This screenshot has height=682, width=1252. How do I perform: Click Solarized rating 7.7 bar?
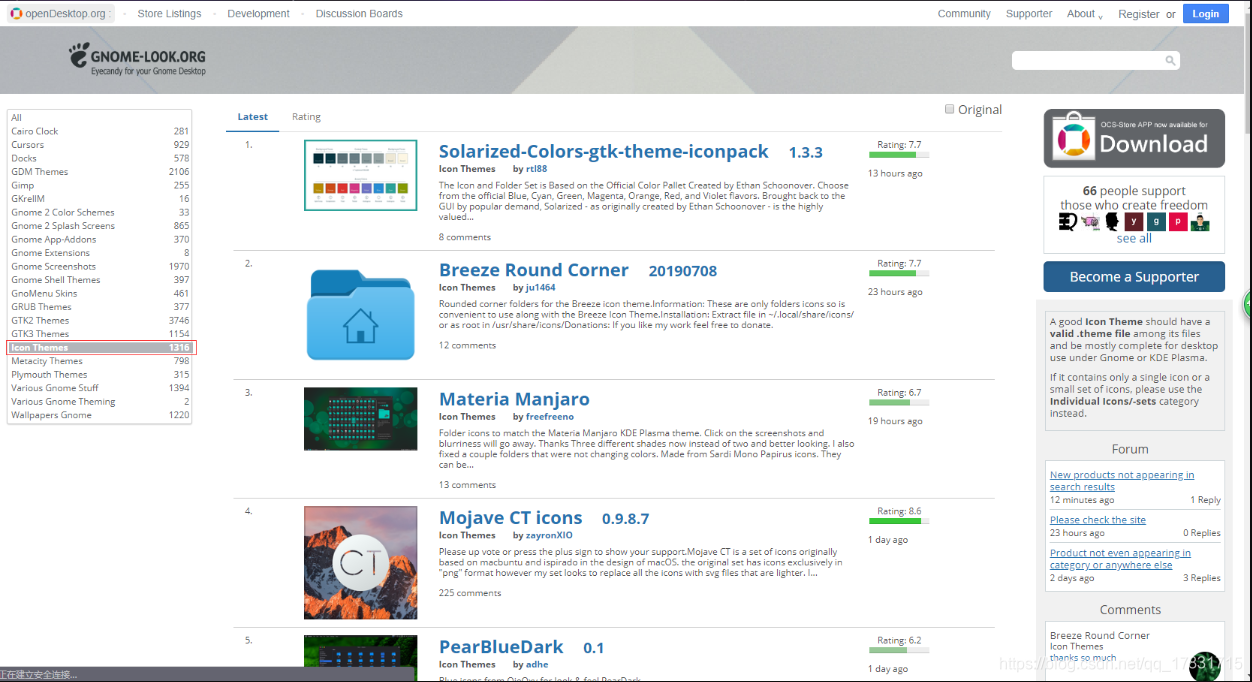tap(899, 155)
